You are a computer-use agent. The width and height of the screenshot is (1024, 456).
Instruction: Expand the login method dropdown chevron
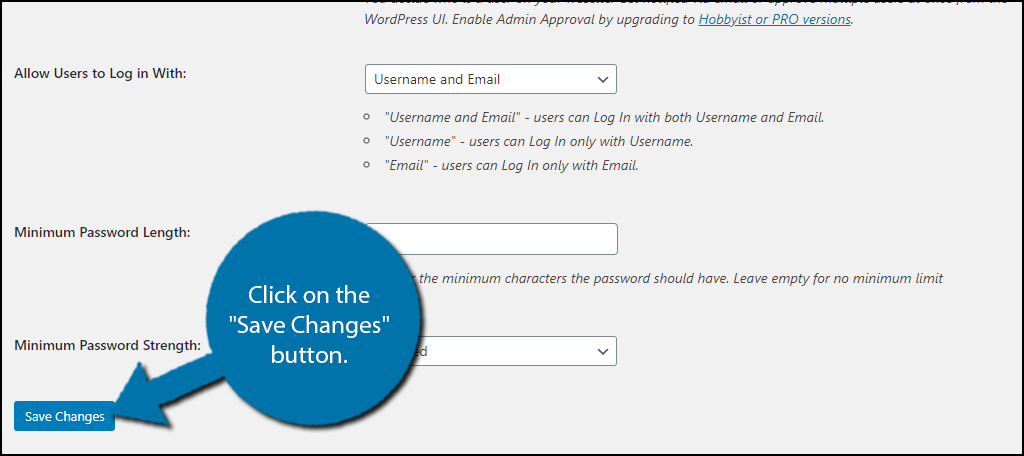tap(602, 79)
